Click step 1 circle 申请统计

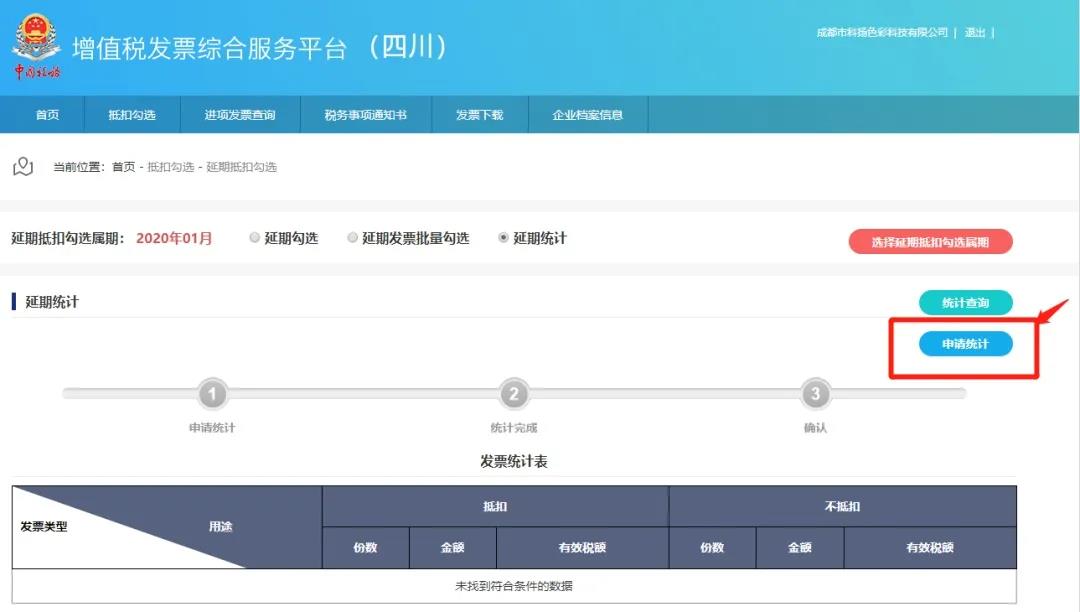pyautogui.click(x=212, y=394)
